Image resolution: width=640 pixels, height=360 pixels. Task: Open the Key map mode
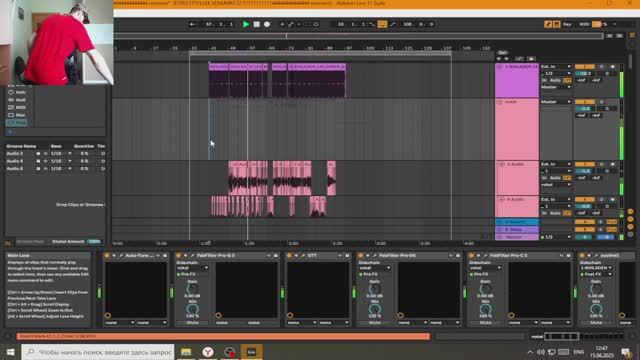tap(567, 24)
